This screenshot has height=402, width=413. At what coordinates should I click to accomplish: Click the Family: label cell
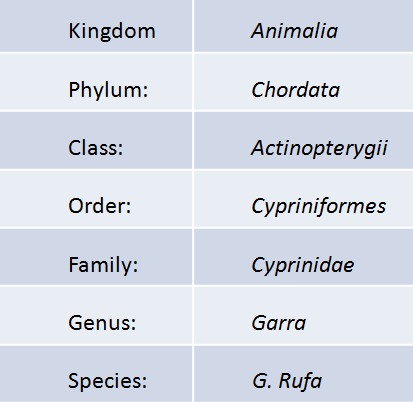point(96,257)
